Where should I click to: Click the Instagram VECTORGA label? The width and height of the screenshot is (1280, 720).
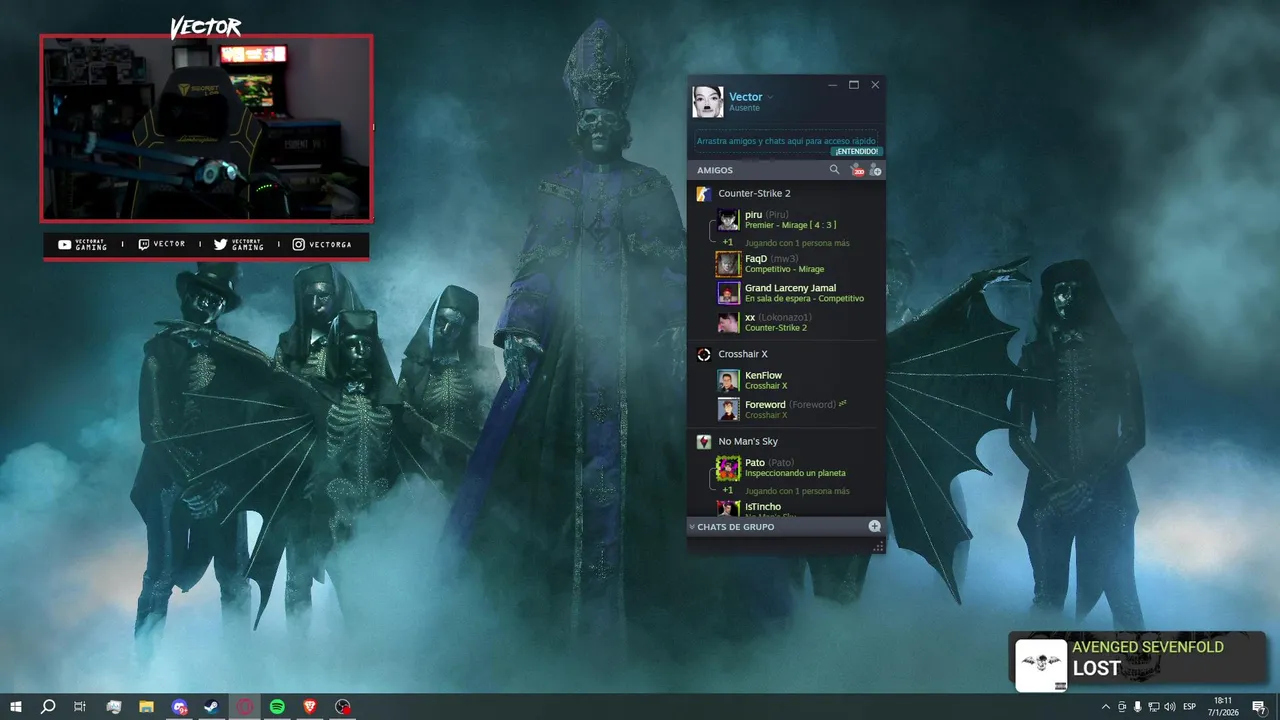[x=322, y=244]
